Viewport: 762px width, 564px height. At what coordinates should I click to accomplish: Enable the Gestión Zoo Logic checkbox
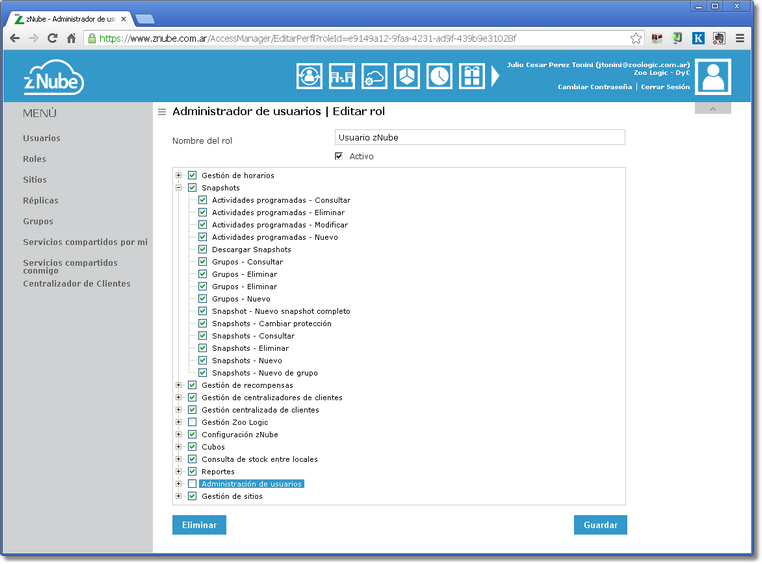tap(192, 422)
